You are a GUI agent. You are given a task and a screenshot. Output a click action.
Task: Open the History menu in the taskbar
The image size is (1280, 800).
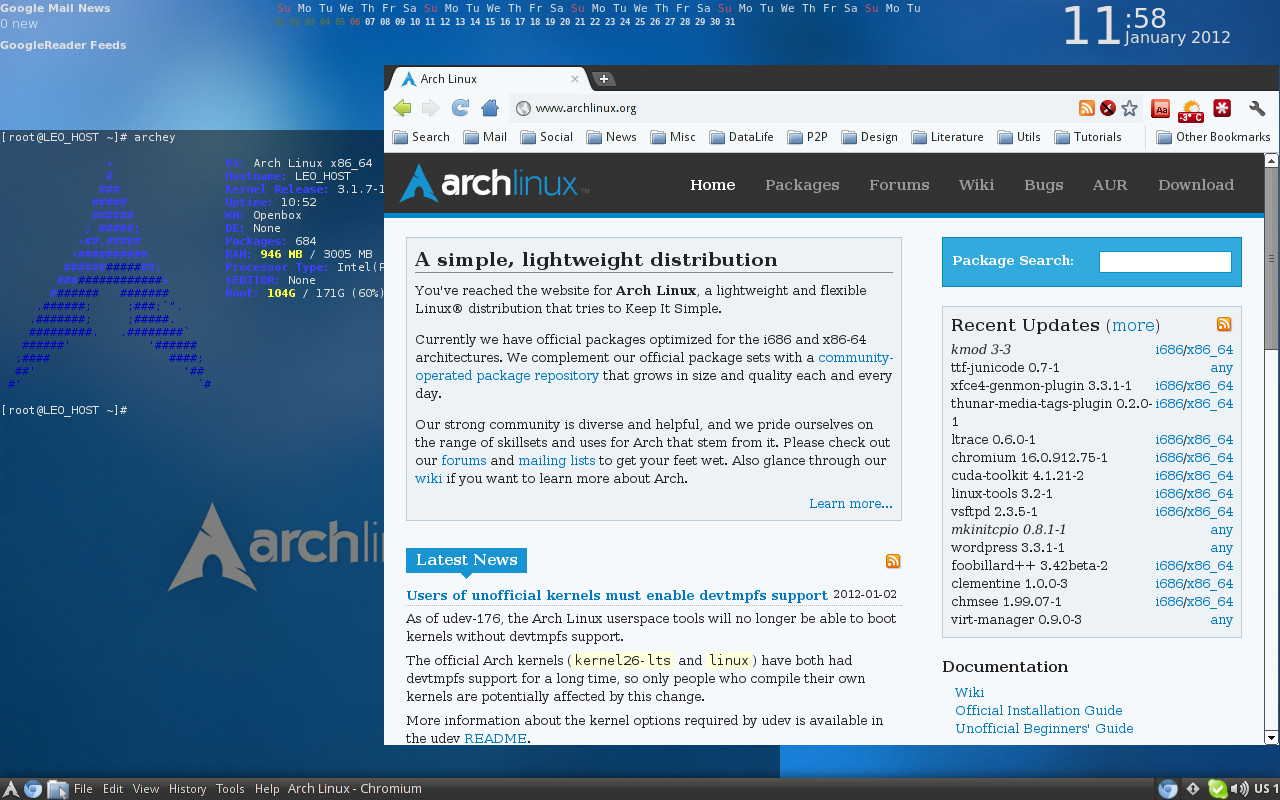pos(188,789)
